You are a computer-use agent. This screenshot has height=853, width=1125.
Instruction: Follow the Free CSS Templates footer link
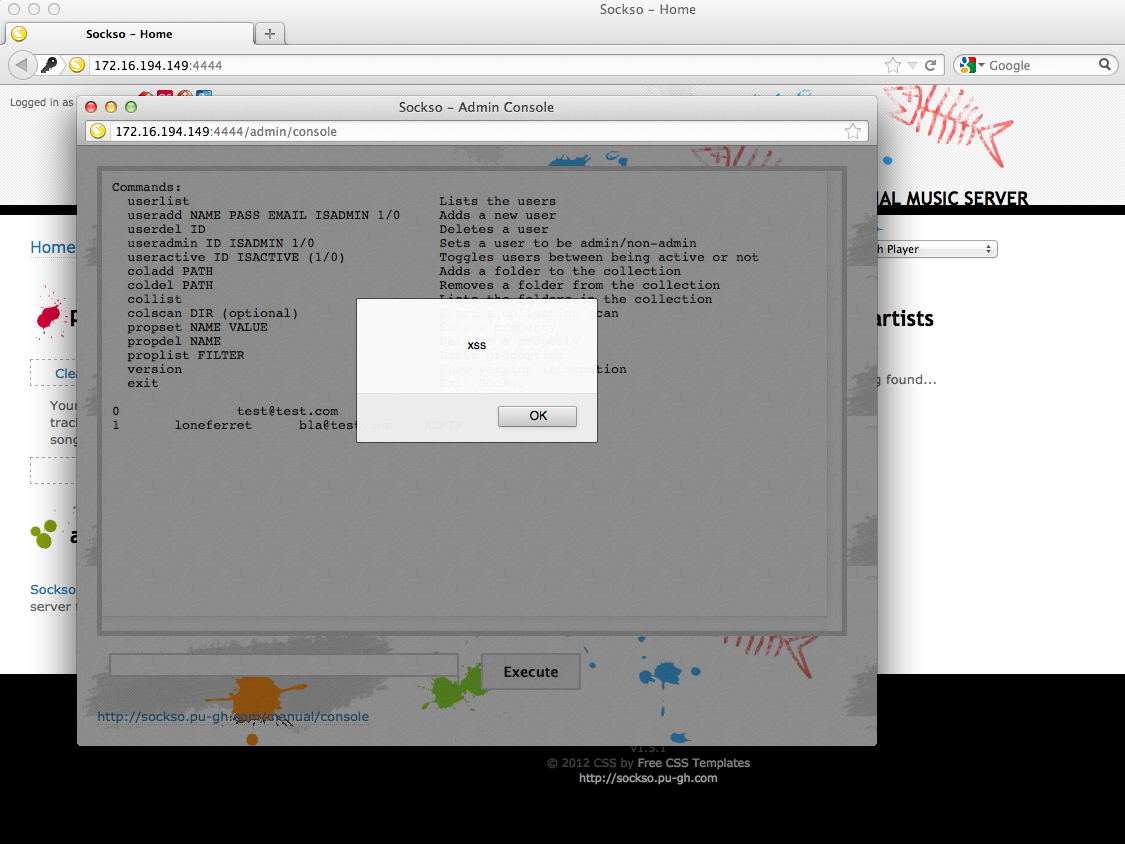coord(693,763)
